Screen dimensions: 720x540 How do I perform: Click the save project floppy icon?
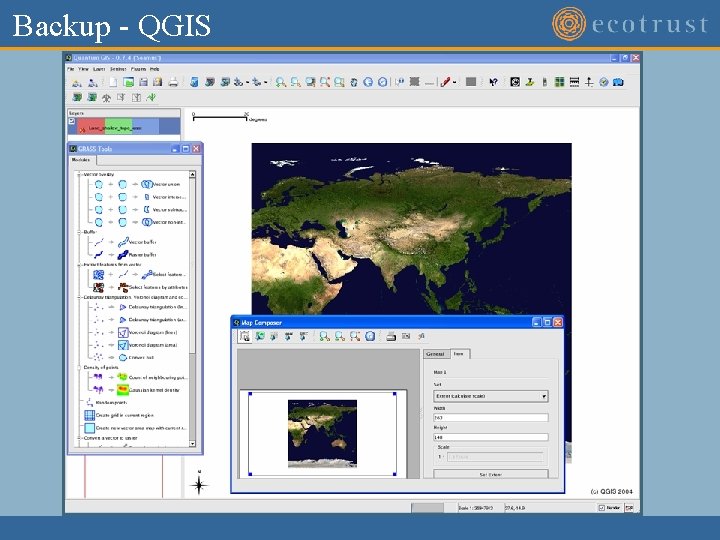[143, 82]
